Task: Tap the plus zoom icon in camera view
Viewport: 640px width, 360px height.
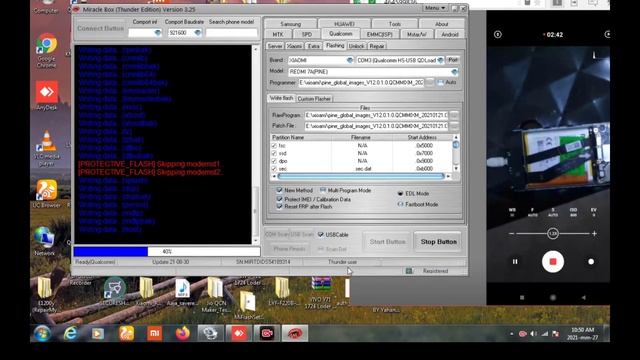Action: pos(594,233)
